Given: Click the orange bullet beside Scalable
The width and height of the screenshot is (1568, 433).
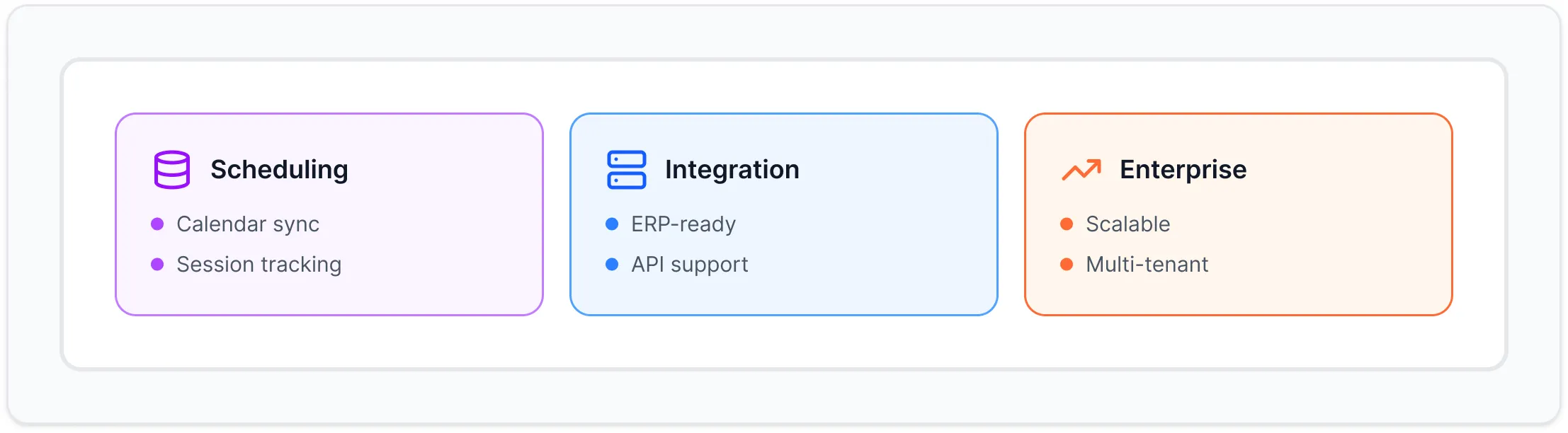Looking at the screenshot, I should click(x=1066, y=224).
